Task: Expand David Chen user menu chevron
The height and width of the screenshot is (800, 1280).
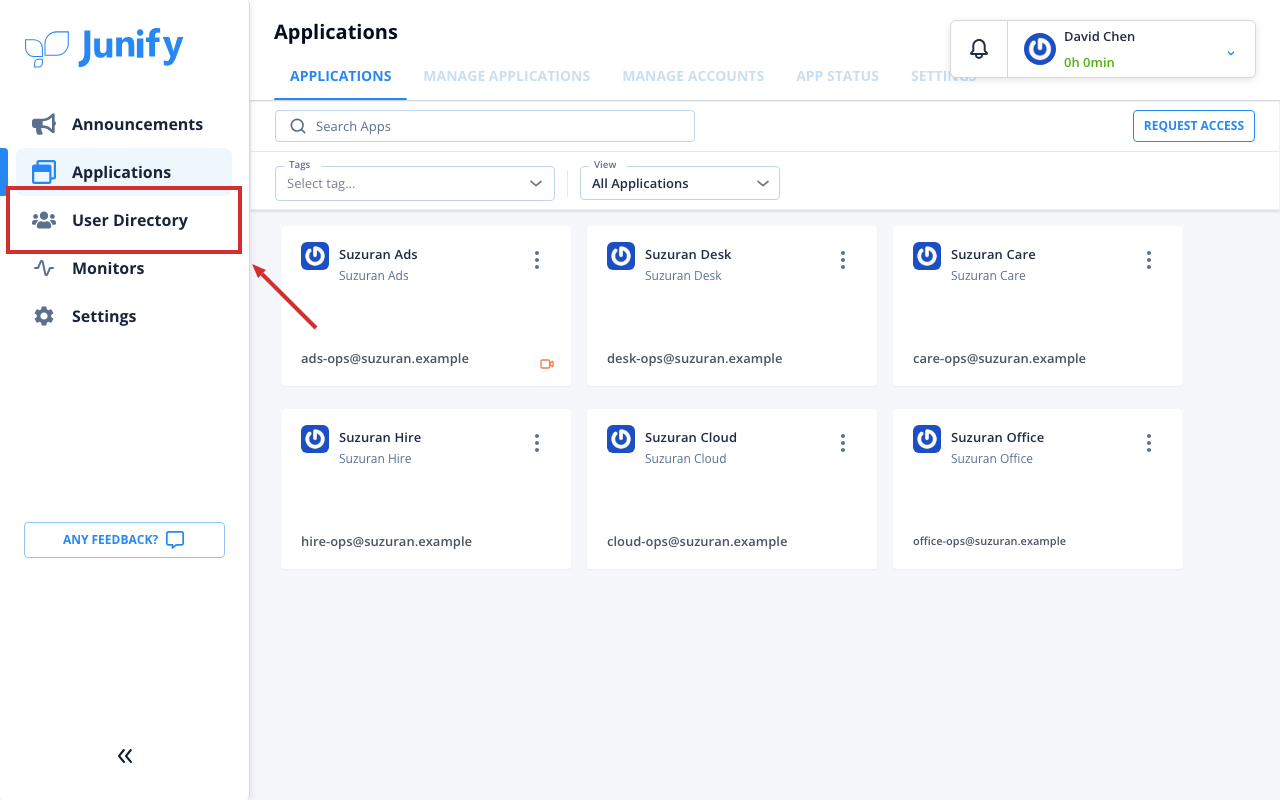Action: [x=1231, y=52]
